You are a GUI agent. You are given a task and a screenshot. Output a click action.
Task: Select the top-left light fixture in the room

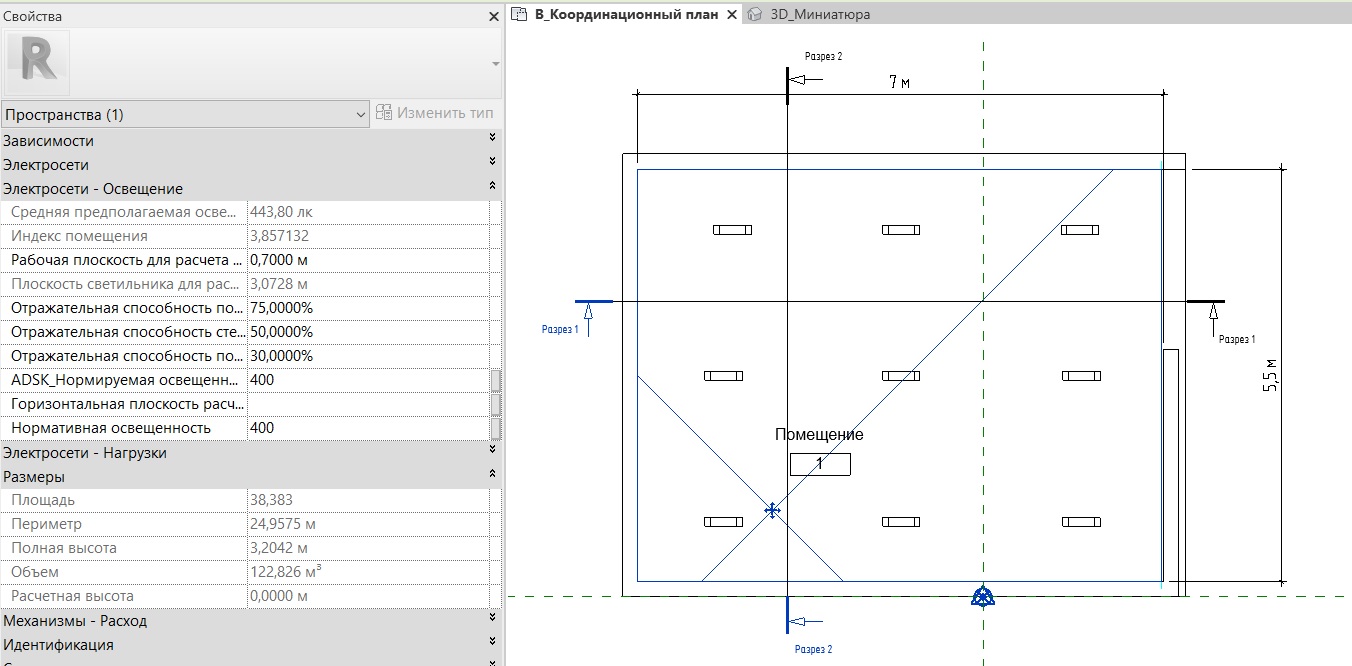(732, 230)
